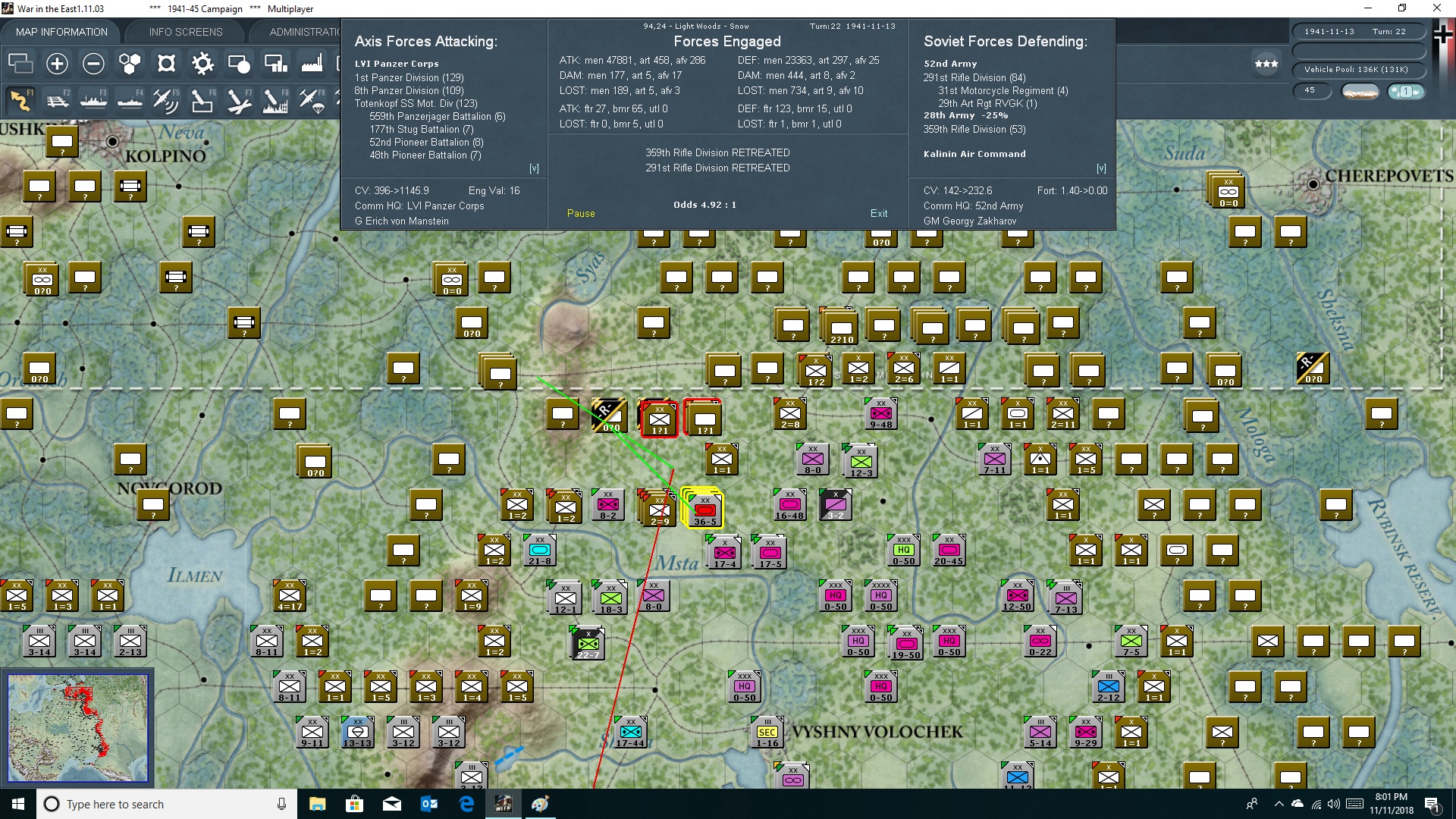Click the zoom in plus icon
Screen dimensions: 1456x819
click(57, 64)
